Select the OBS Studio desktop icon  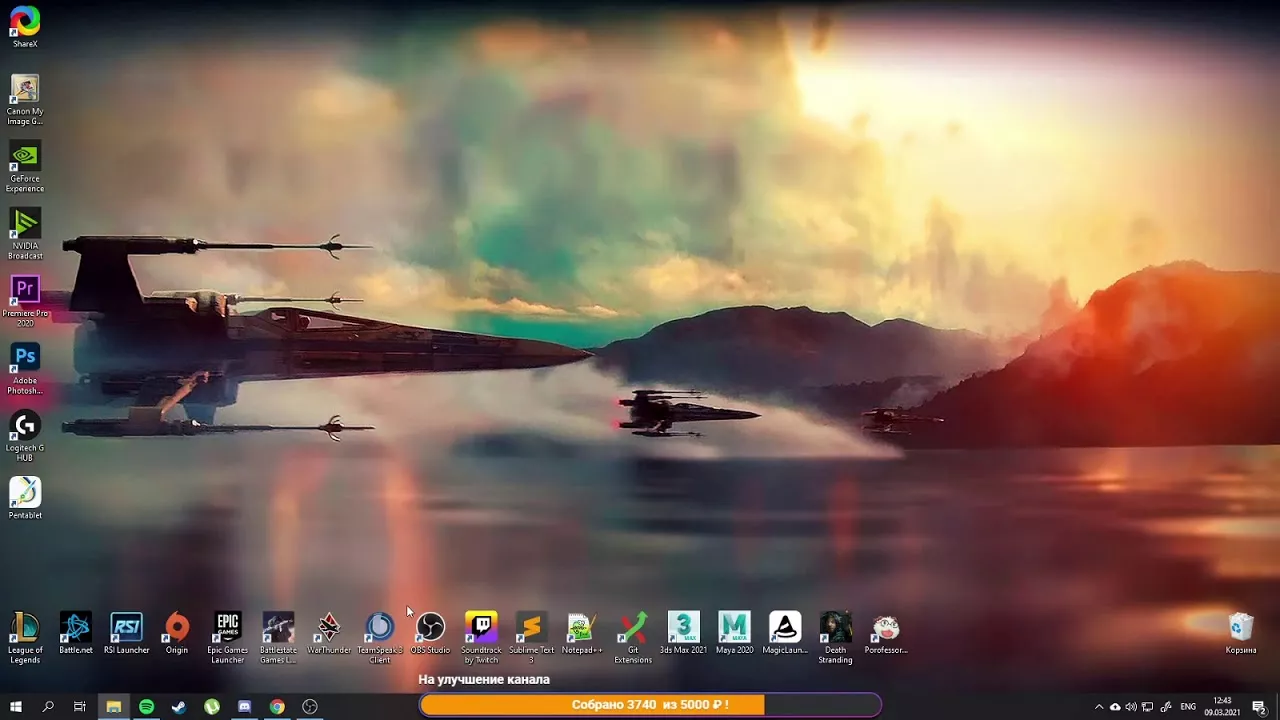pos(430,628)
